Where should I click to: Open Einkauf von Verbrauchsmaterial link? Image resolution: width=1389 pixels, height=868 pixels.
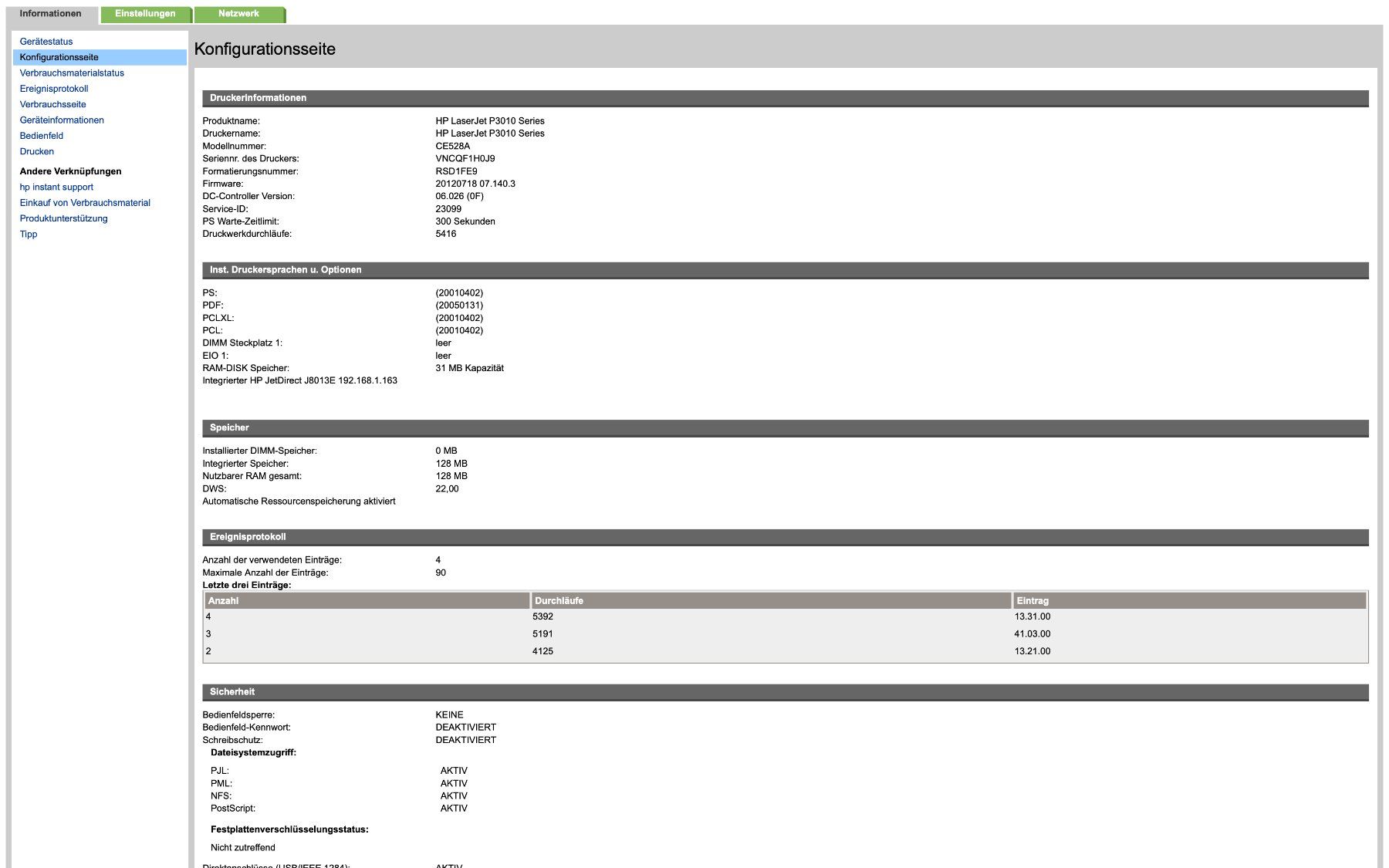pyautogui.click(x=85, y=203)
